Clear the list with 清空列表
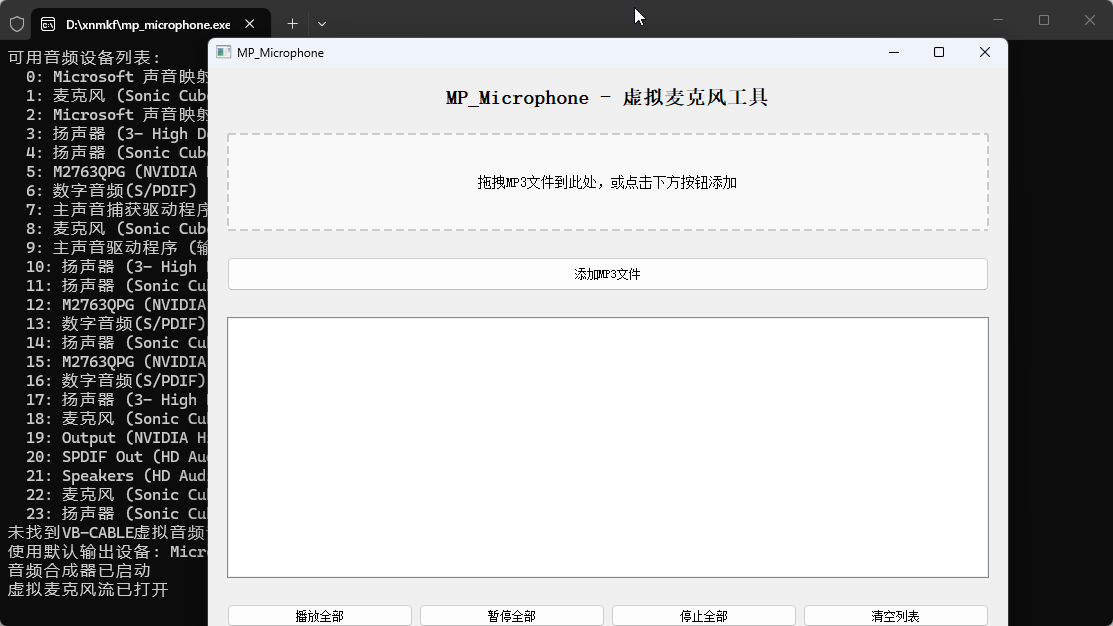Image resolution: width=1113 pixels, height=626 pixels. pos(895,616)
